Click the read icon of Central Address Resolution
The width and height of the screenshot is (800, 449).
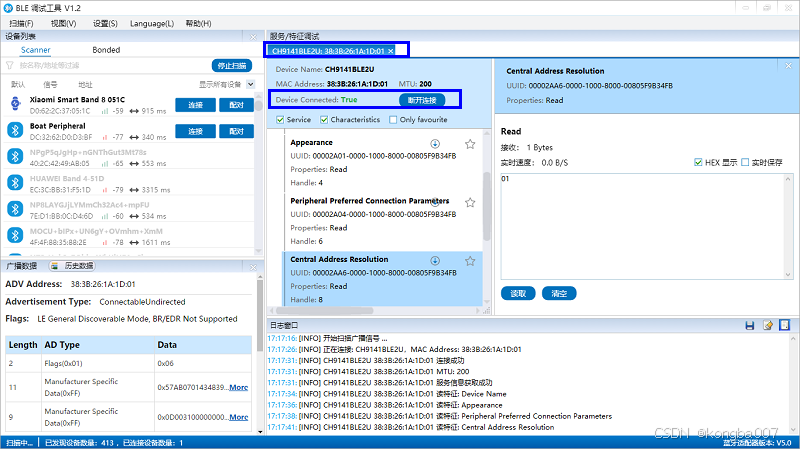pos(435,261)
